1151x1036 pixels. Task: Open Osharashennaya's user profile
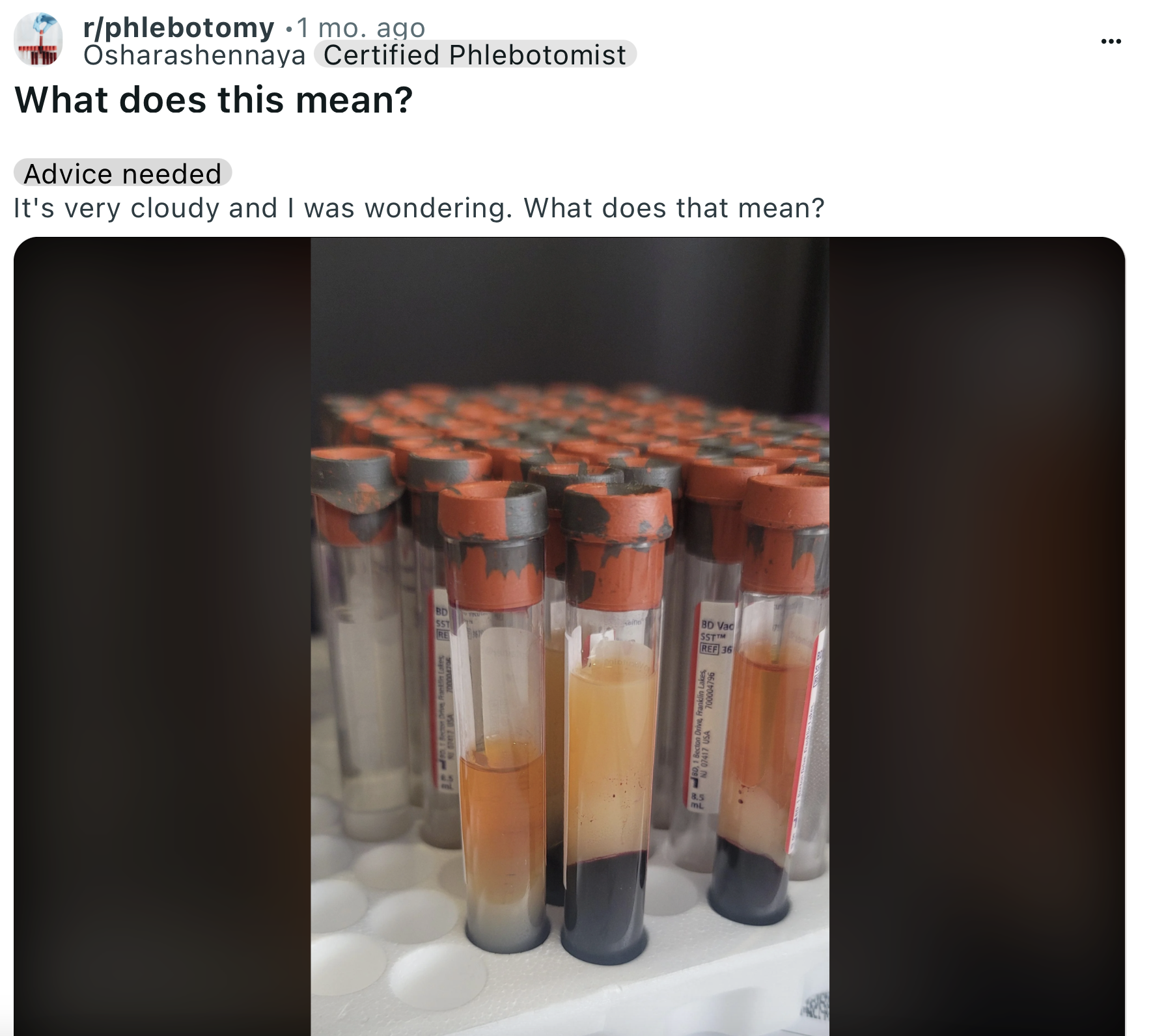point(195,55)
